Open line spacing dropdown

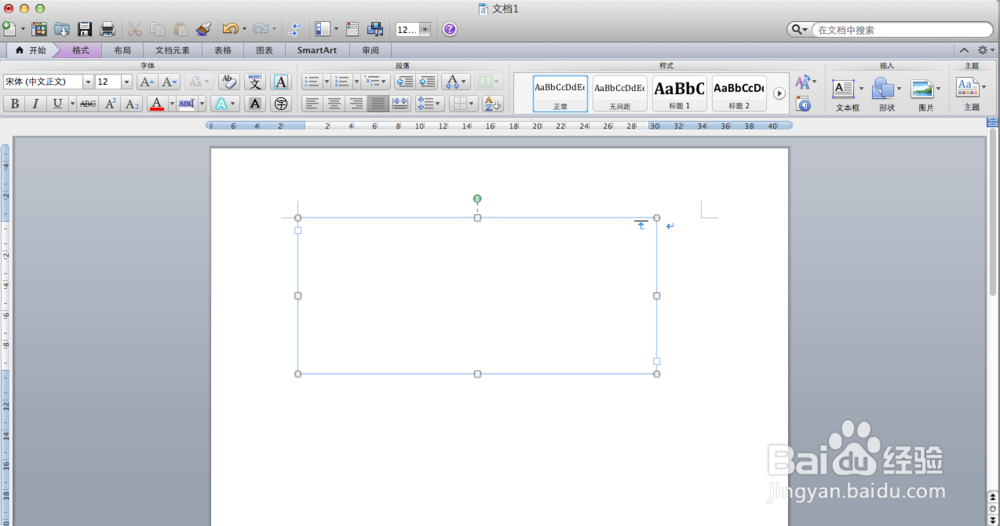coord(429,103)
